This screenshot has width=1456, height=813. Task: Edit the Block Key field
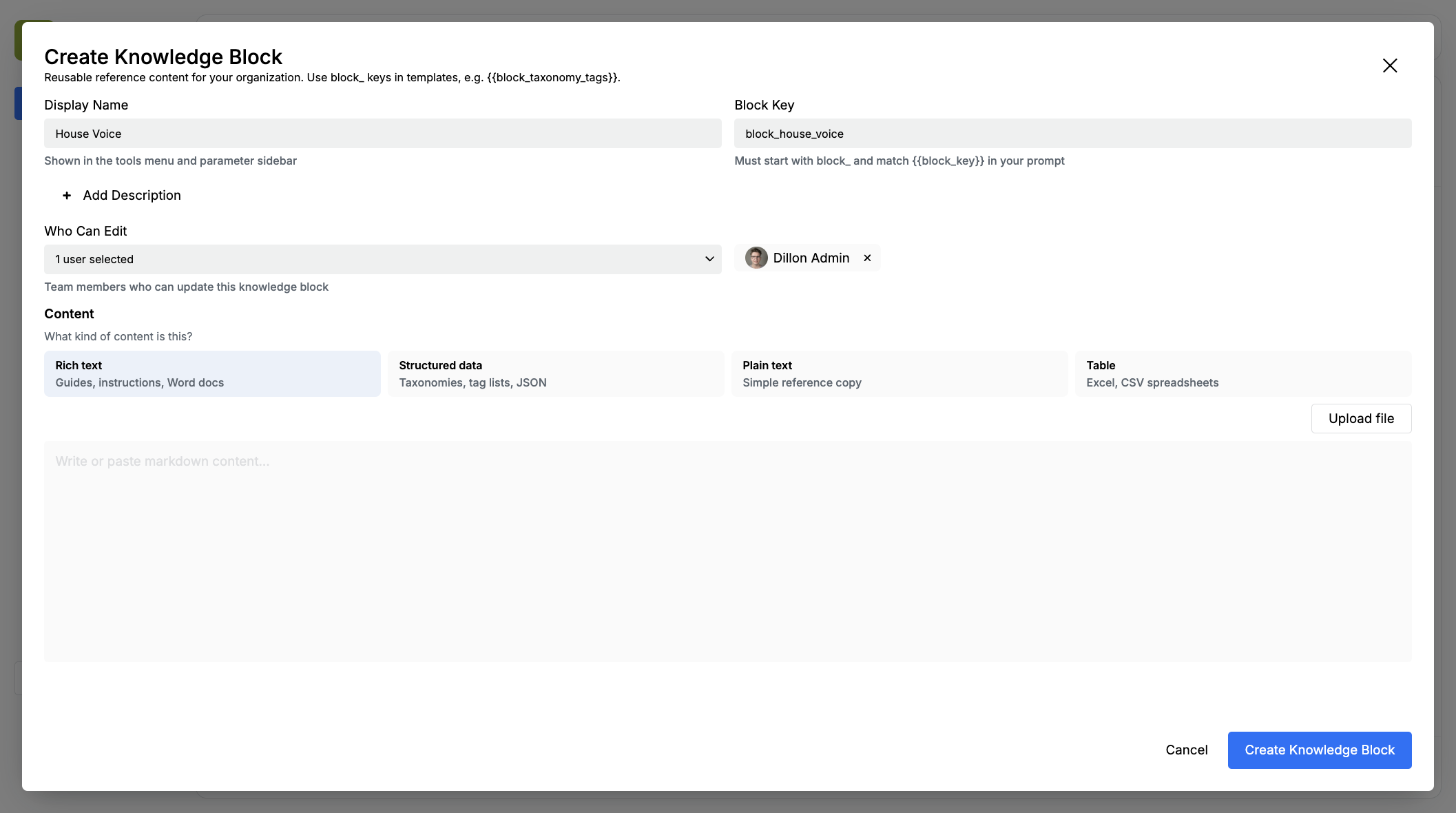(x=1073, y=134)
